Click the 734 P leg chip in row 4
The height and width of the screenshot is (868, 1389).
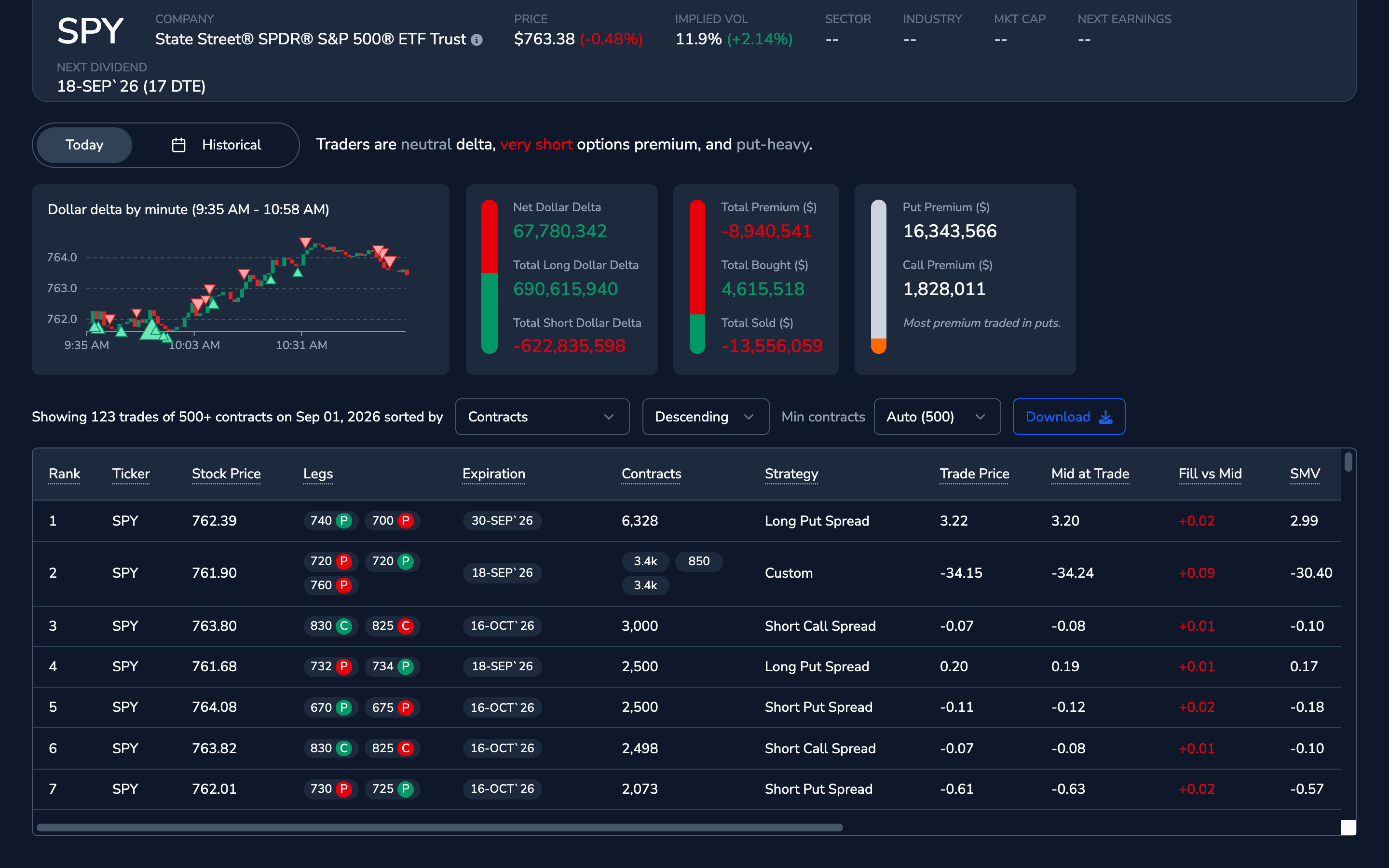pos(393,666)
